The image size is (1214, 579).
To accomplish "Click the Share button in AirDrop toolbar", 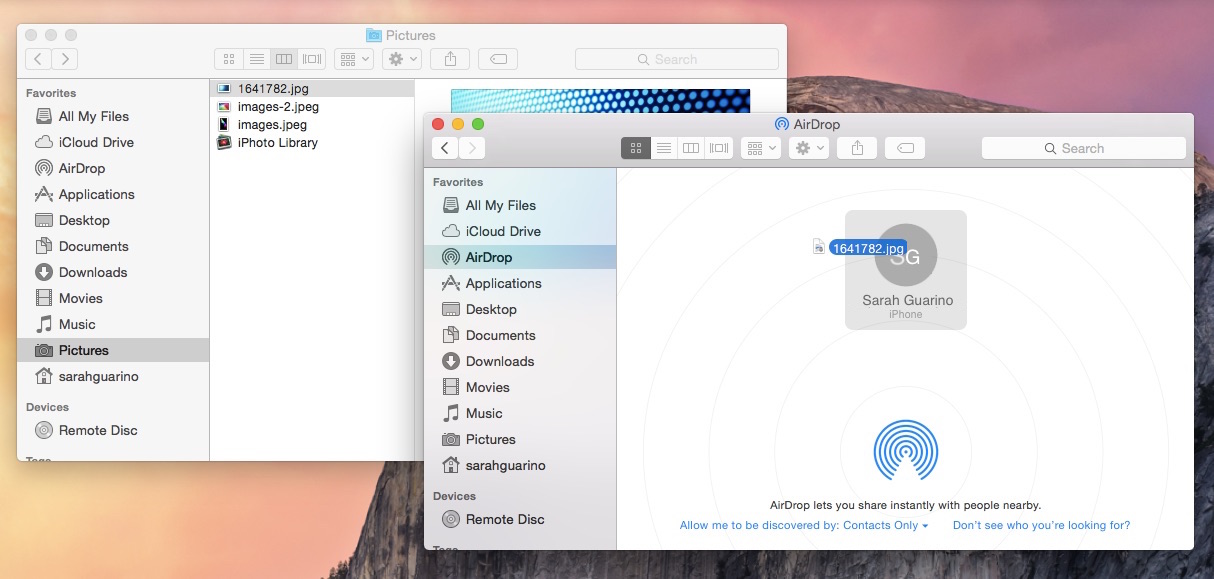I will pos(857,148).
